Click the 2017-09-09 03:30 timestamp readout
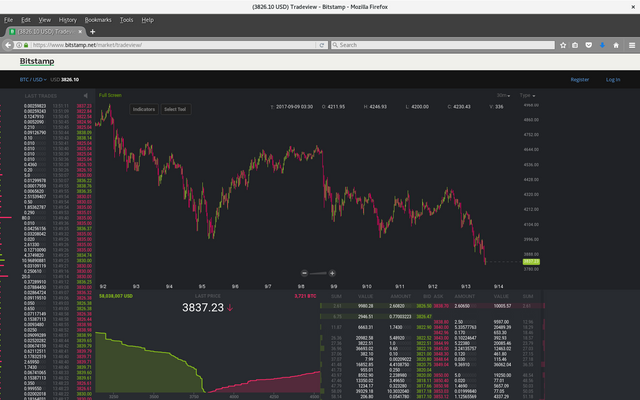The width and height of the screenshot is (640, 400). pos(294,107)
